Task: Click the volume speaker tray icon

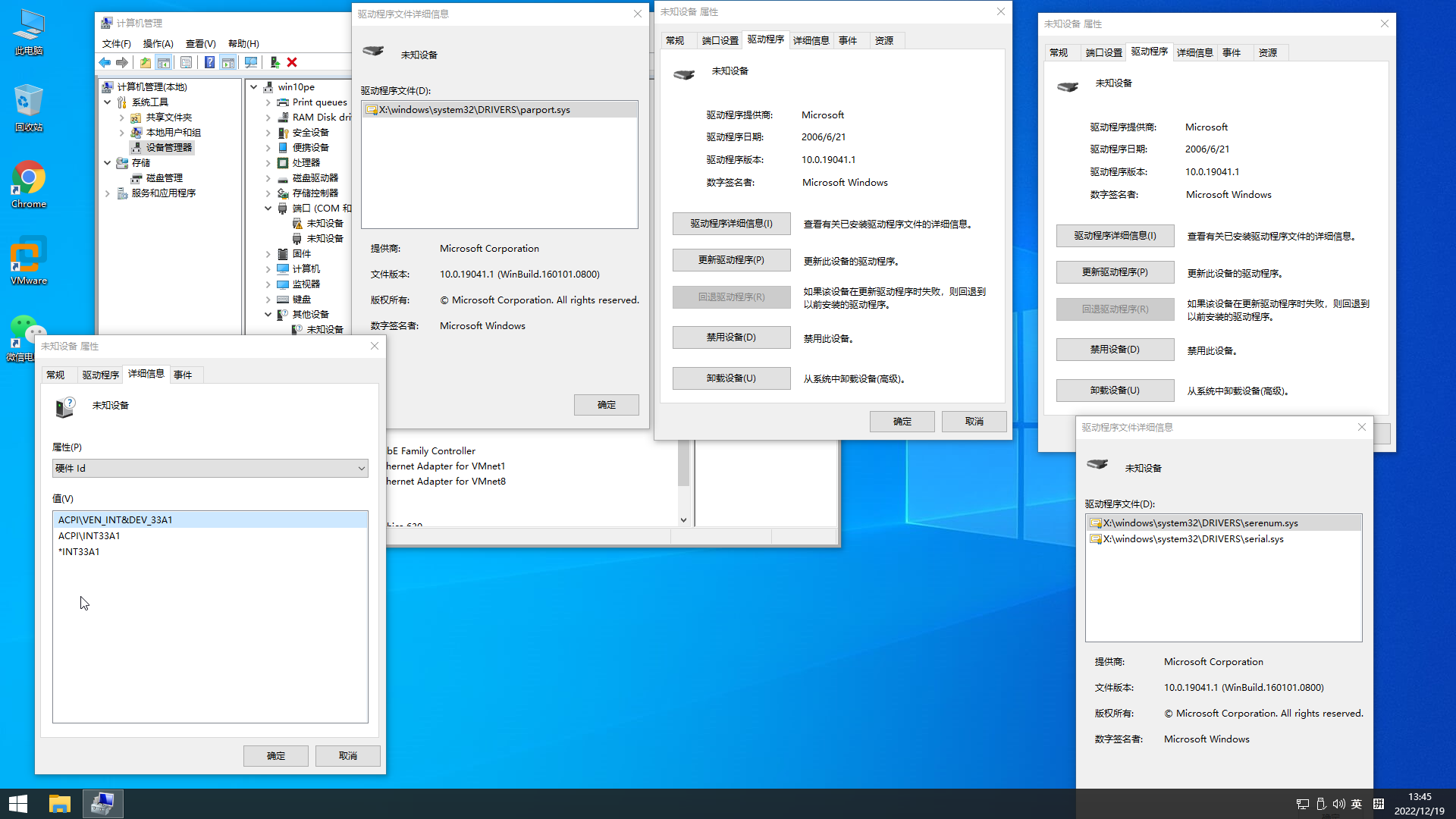Action: (1338, 804)
